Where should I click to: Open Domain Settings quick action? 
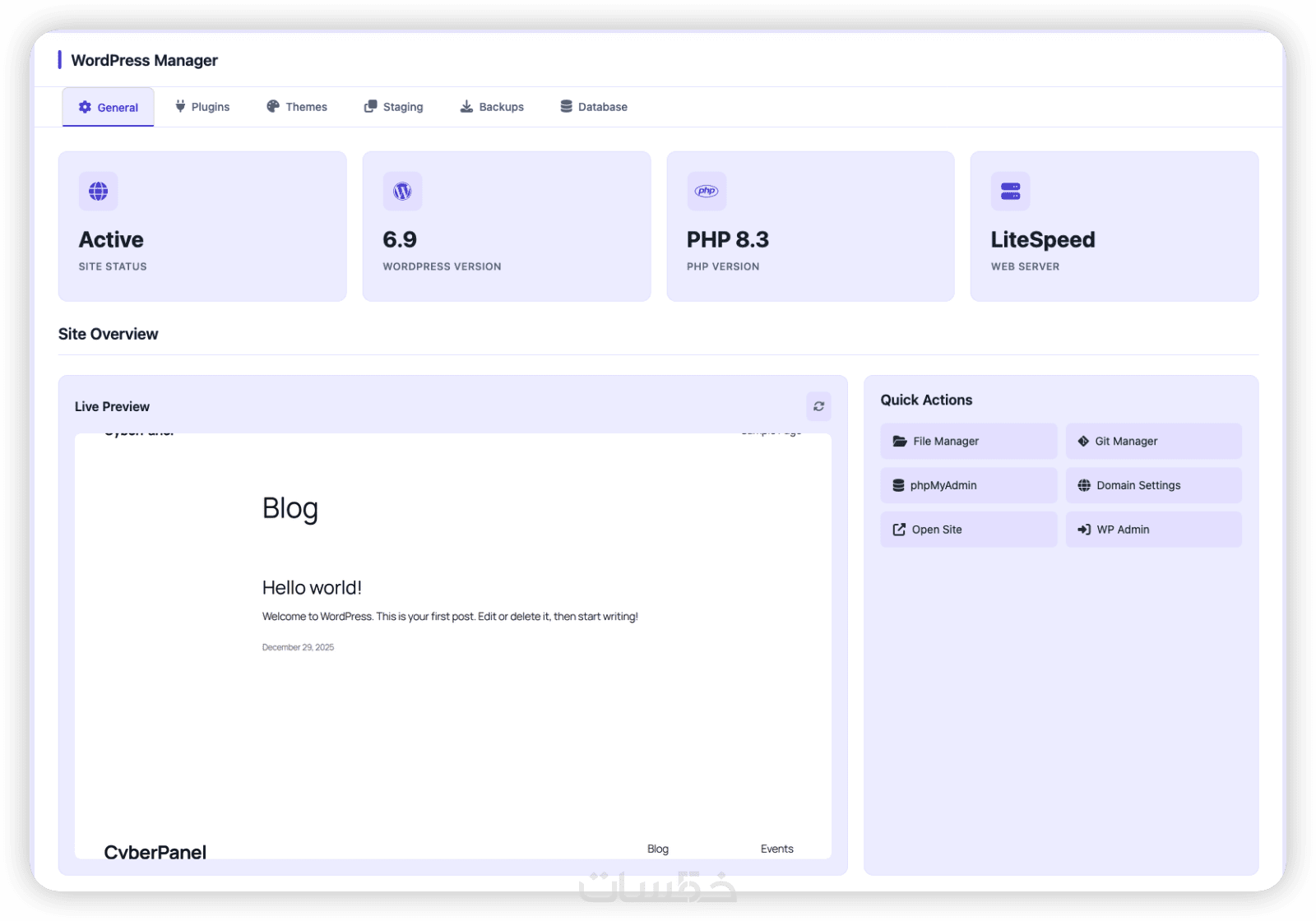(x=1154, y=485)
